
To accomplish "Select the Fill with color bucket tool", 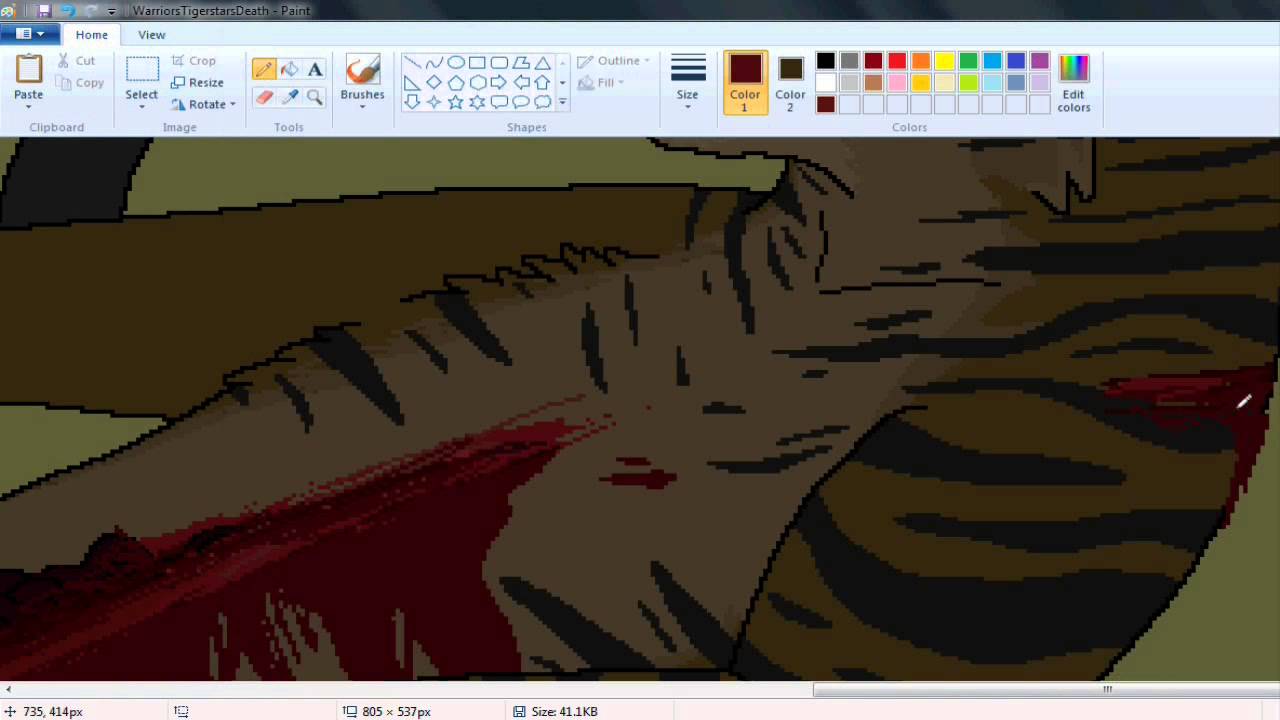I will pos(289,69).
